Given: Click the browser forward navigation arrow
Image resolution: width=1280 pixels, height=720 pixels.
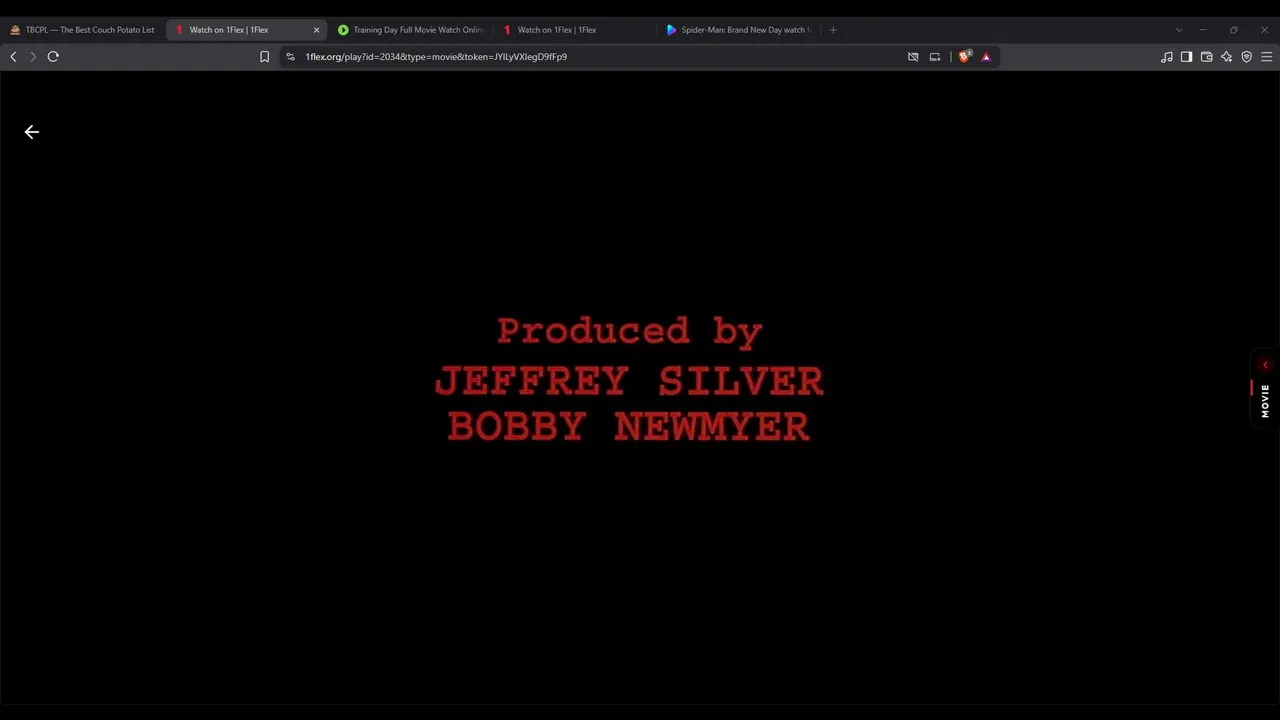Looking at the screenshot, I should coord(32,57).
